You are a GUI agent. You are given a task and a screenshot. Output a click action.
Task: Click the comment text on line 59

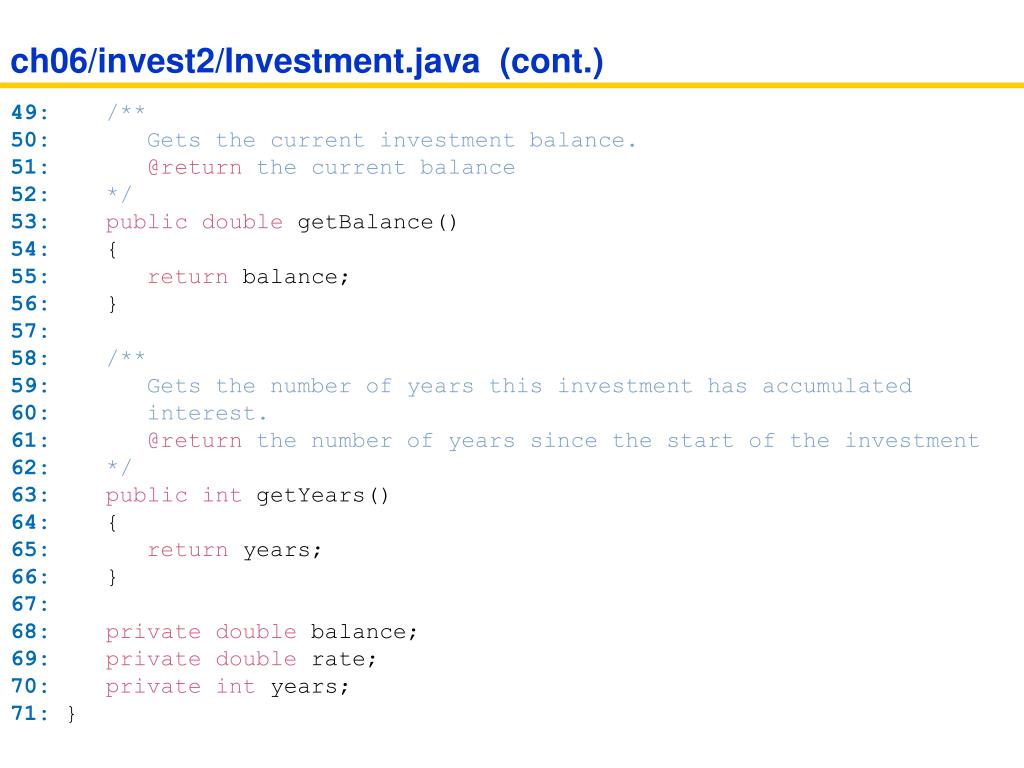tap(529, 386)
